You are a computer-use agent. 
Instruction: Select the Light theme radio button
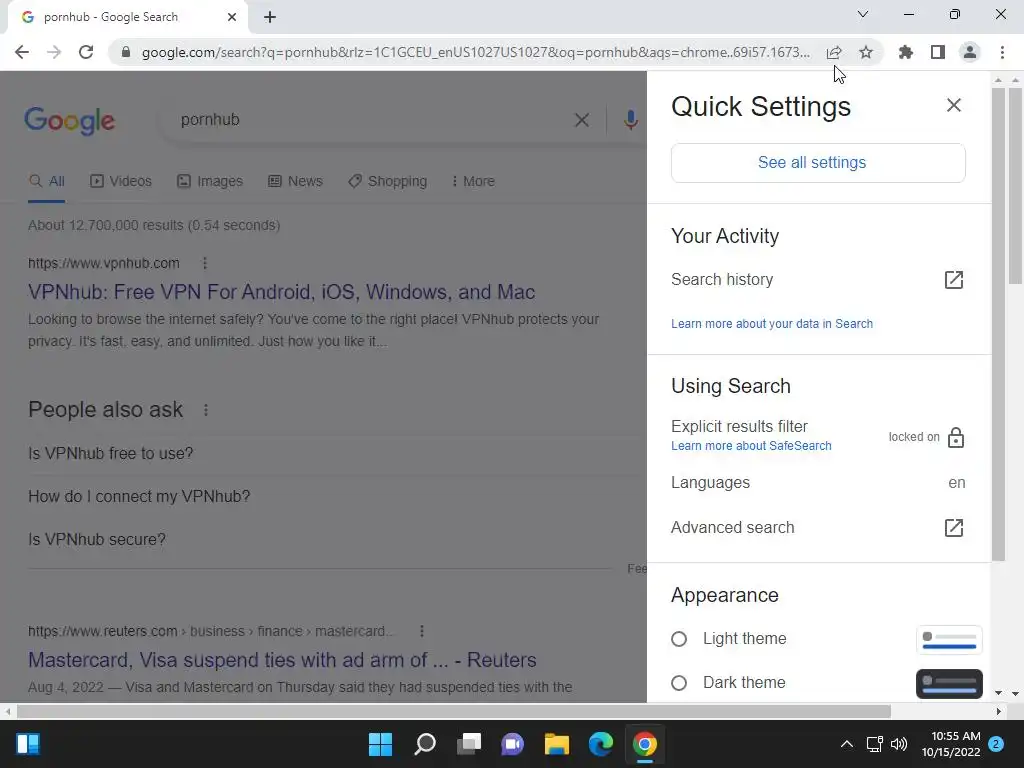pyautogui.click(x=679, y=639)
